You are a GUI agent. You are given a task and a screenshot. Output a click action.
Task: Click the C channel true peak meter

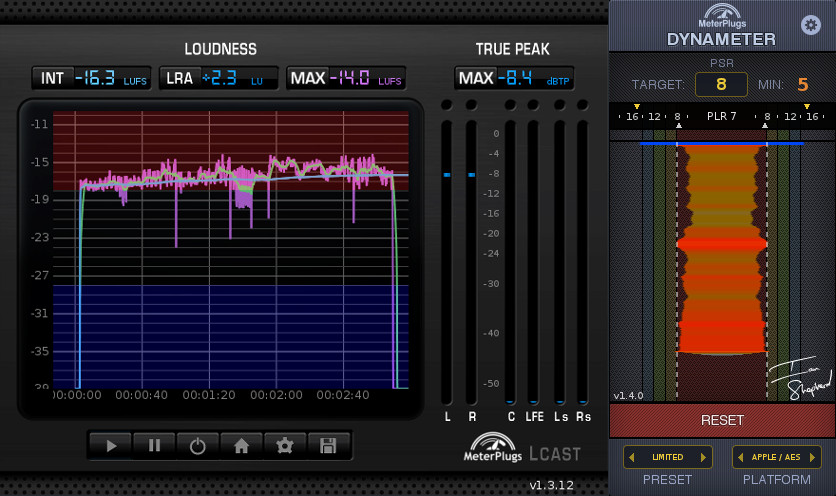click(510, 262)
